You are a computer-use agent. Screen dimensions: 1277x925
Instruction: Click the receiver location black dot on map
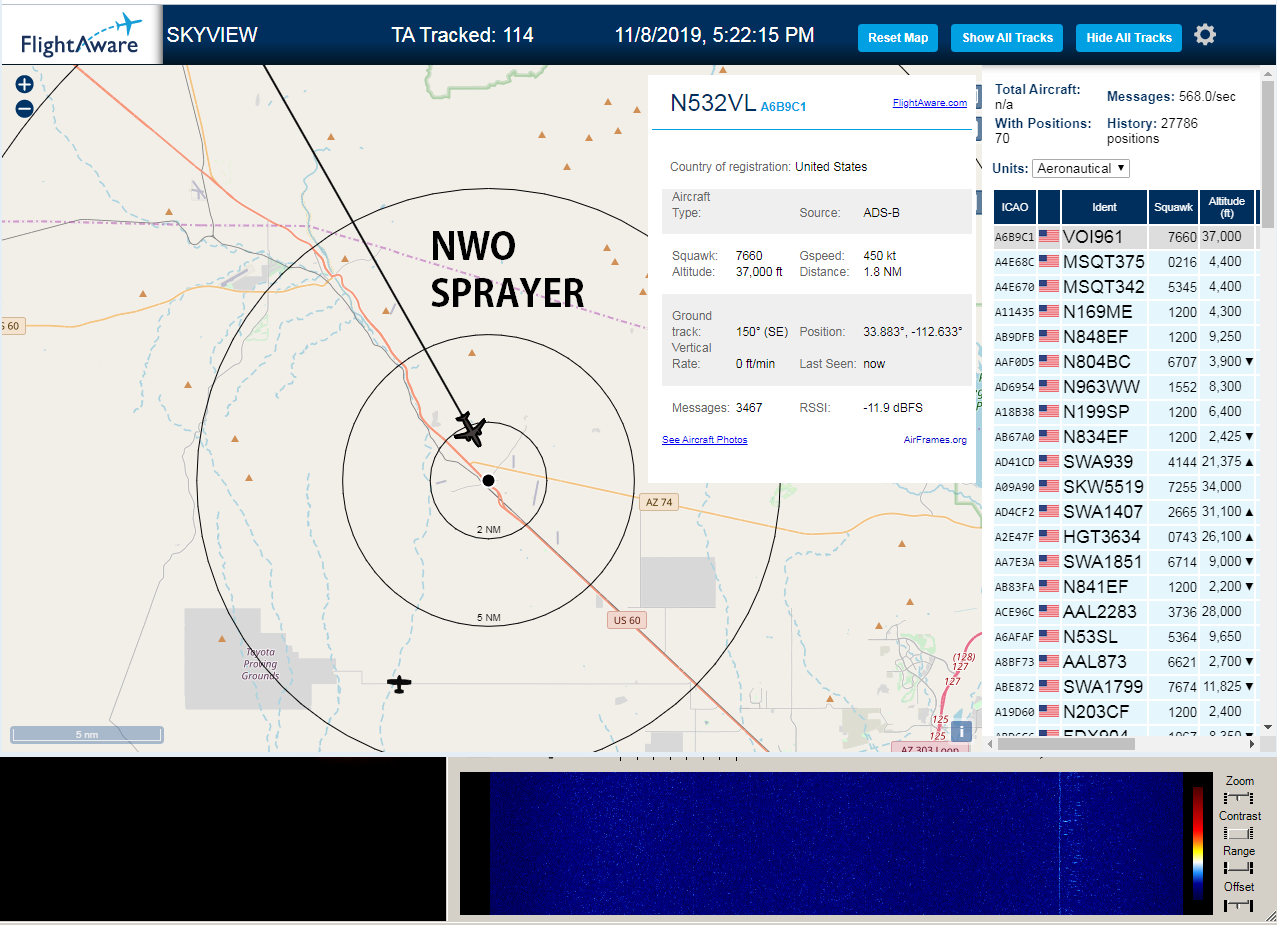tap(488, 481)
